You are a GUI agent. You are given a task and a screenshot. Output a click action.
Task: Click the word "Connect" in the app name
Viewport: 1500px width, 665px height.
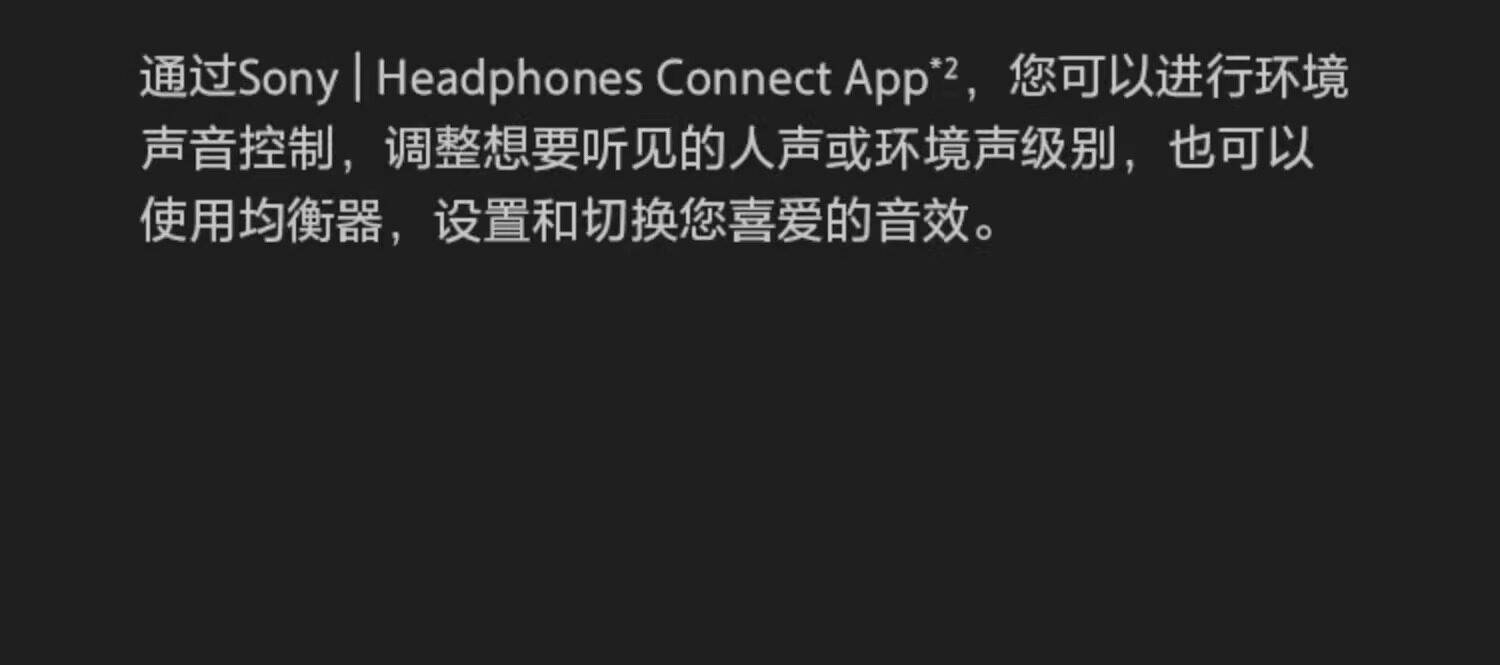point(743,80)
